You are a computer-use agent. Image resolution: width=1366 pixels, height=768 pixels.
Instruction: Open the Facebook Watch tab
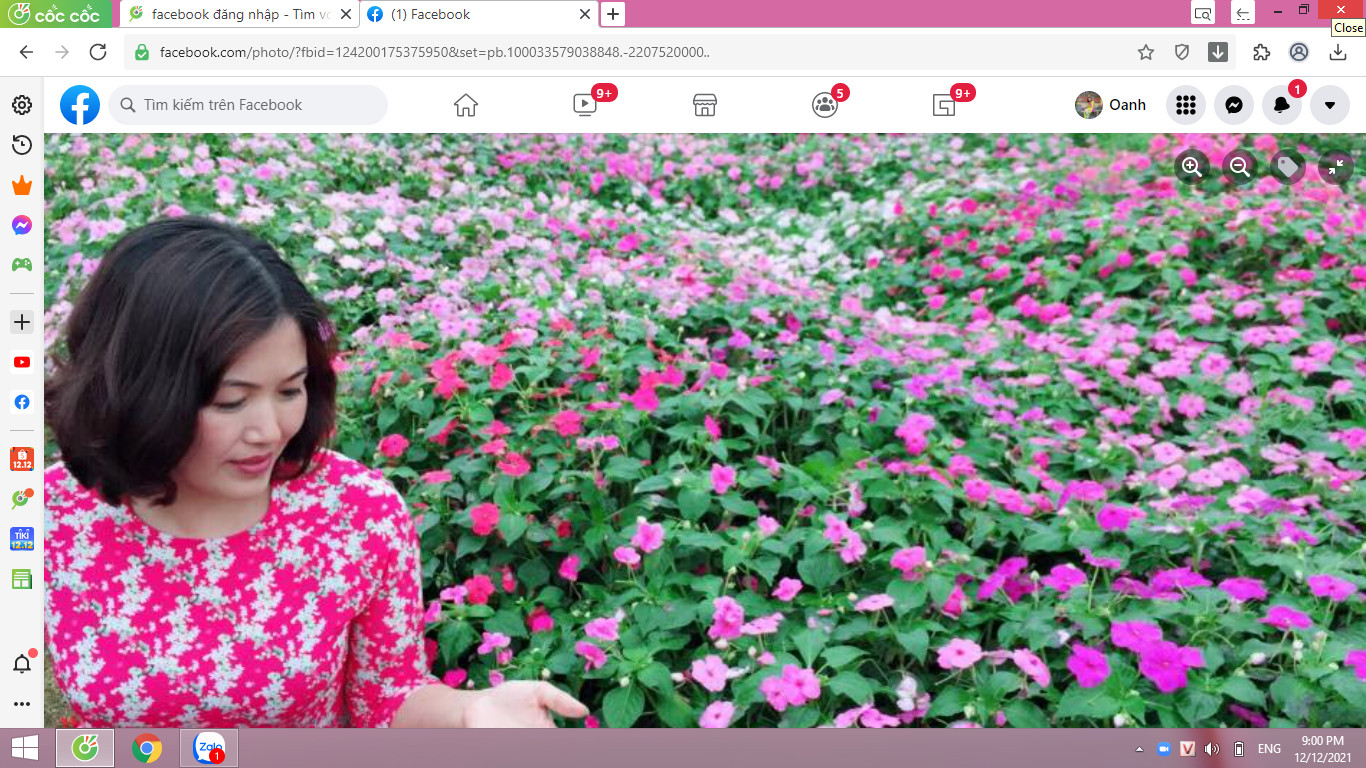pos(585,105)
